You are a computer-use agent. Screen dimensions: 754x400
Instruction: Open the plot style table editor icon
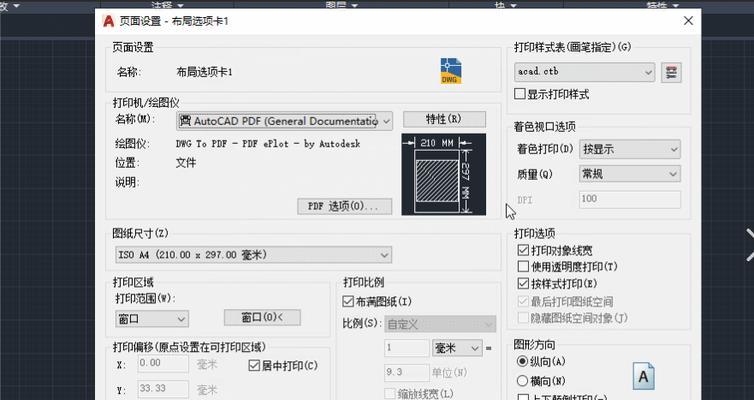click(671, 73)
